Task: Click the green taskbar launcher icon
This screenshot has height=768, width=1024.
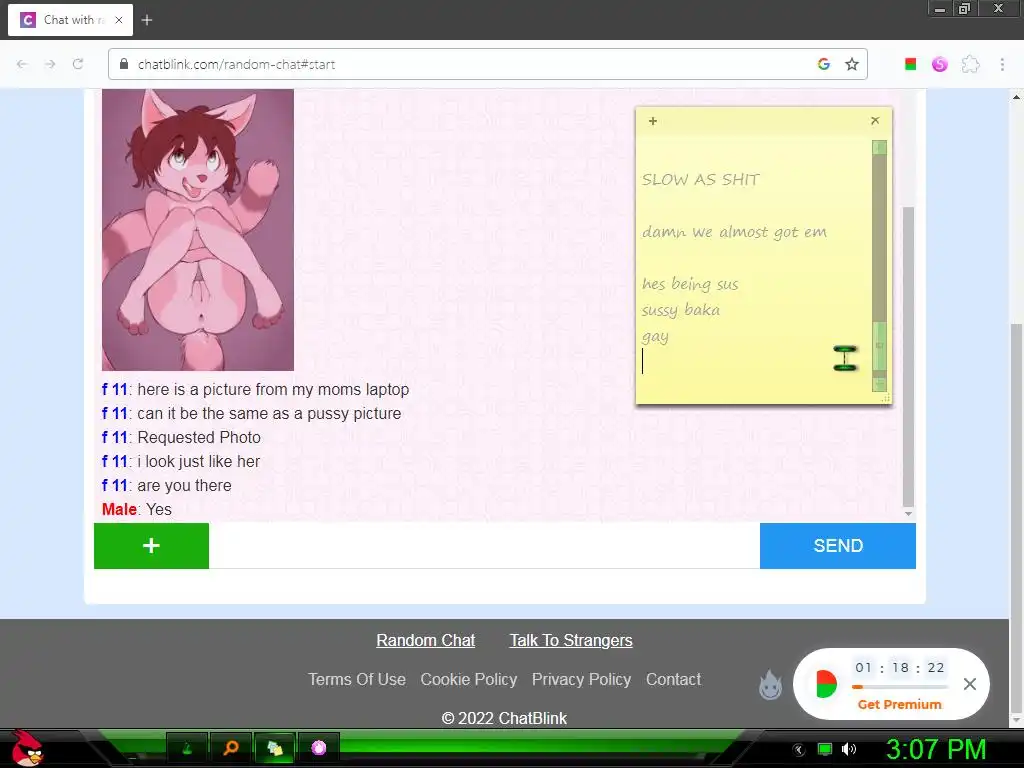Action: coord(187,748)
